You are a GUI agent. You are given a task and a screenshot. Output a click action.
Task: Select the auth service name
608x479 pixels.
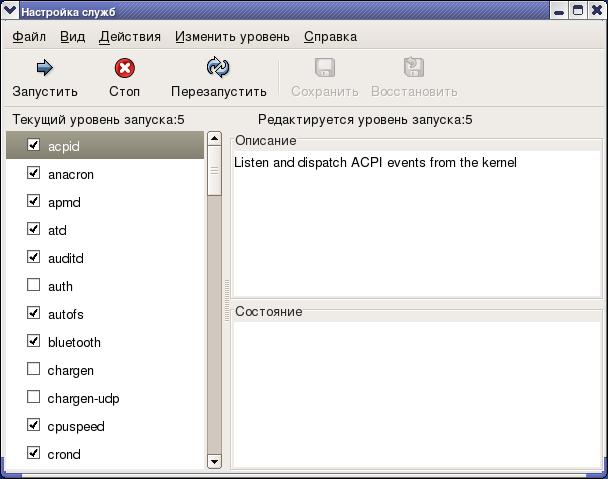pyautogui.click(x=60, y=287)
